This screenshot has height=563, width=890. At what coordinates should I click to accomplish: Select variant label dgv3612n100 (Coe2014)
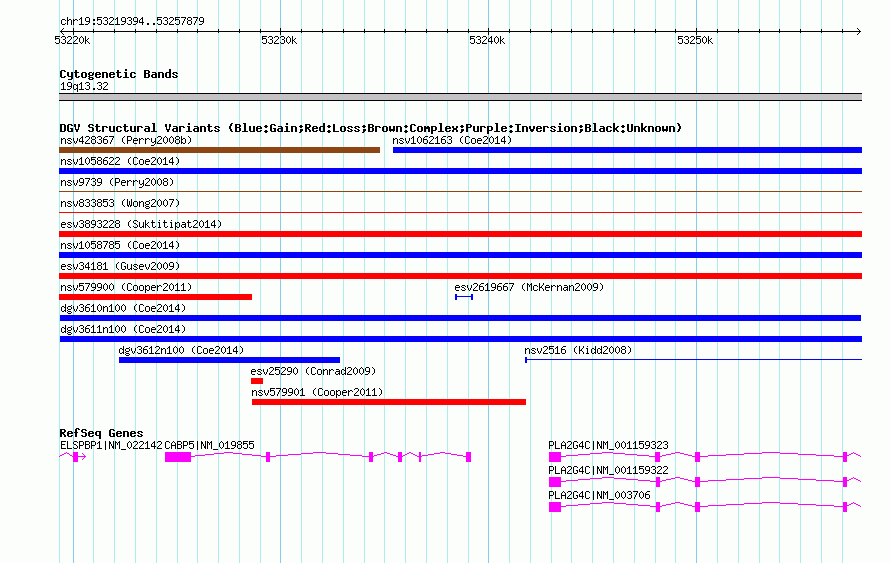coord(181,350)
